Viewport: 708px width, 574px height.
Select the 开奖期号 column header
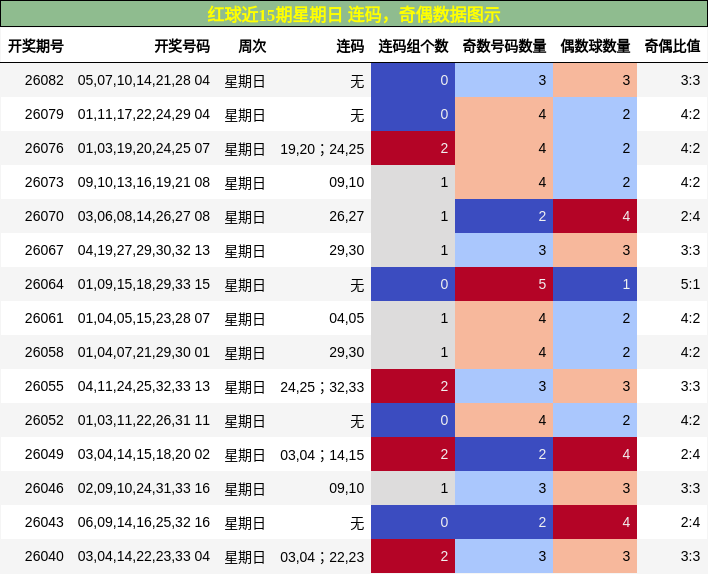tap(36, 46)
